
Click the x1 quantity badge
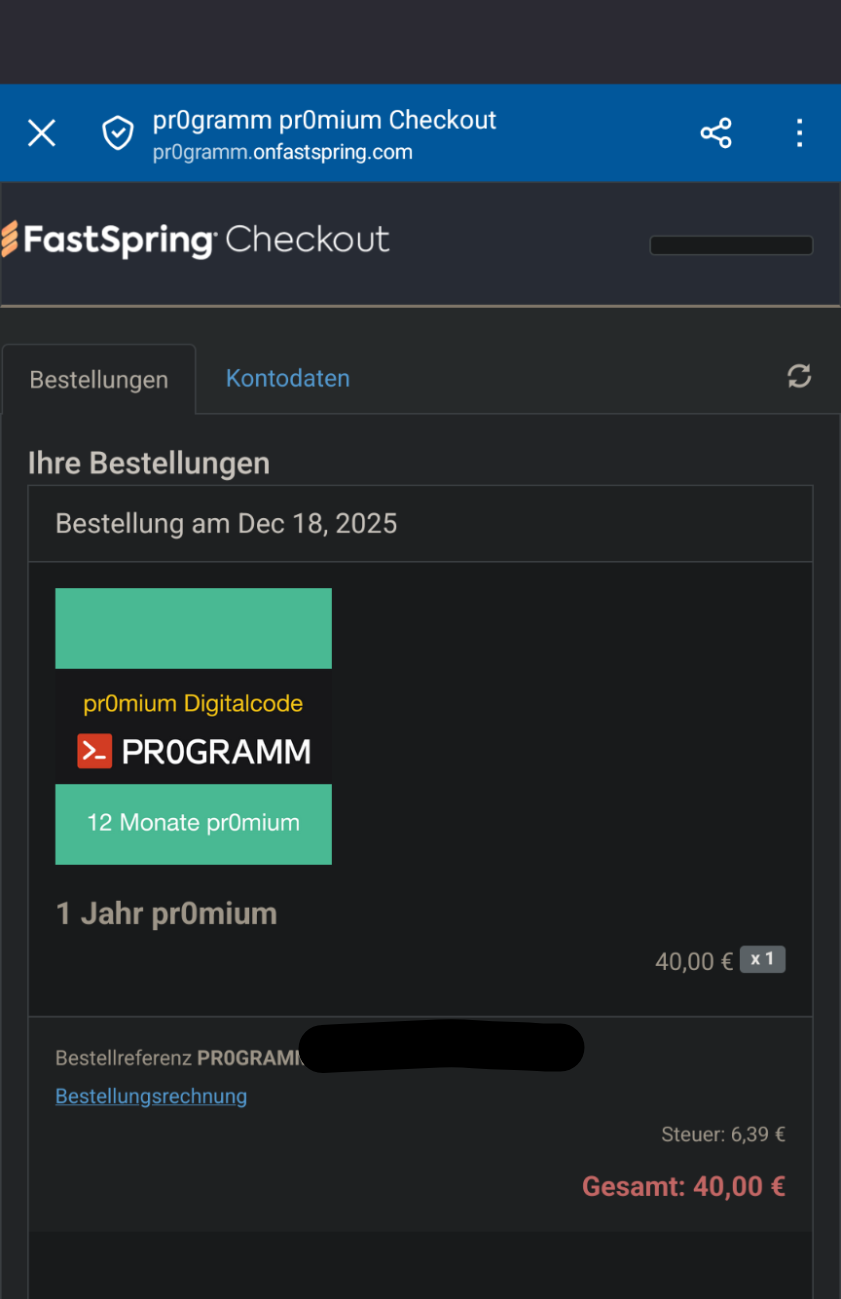tap(762, 960)
